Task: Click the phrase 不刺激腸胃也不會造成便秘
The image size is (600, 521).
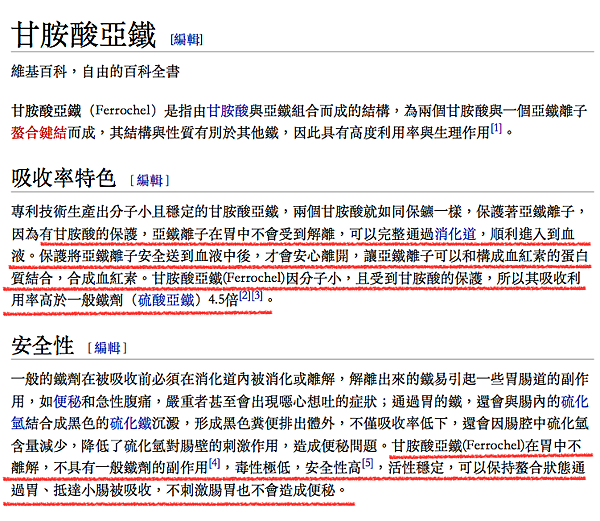Action: (251, 490)
